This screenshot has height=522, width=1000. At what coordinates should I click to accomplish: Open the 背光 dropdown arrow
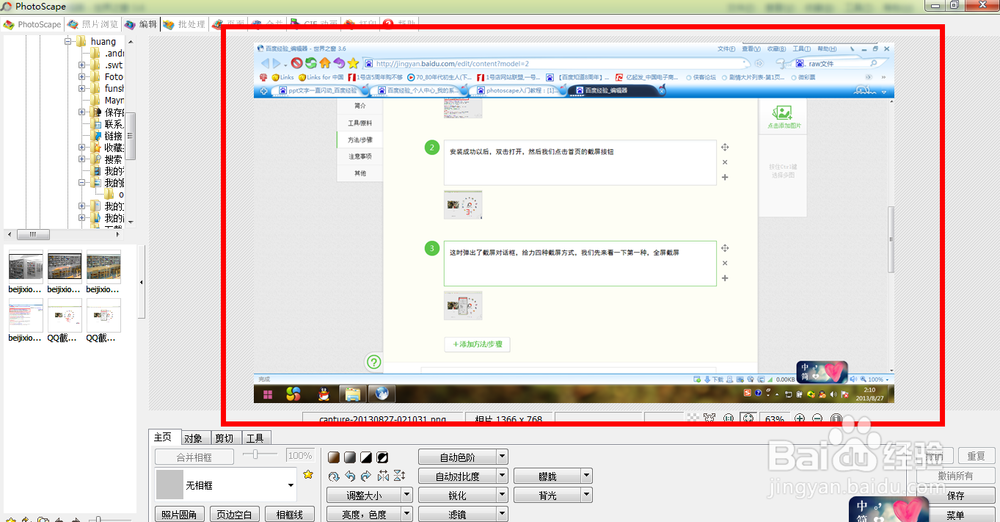[586, 495]
